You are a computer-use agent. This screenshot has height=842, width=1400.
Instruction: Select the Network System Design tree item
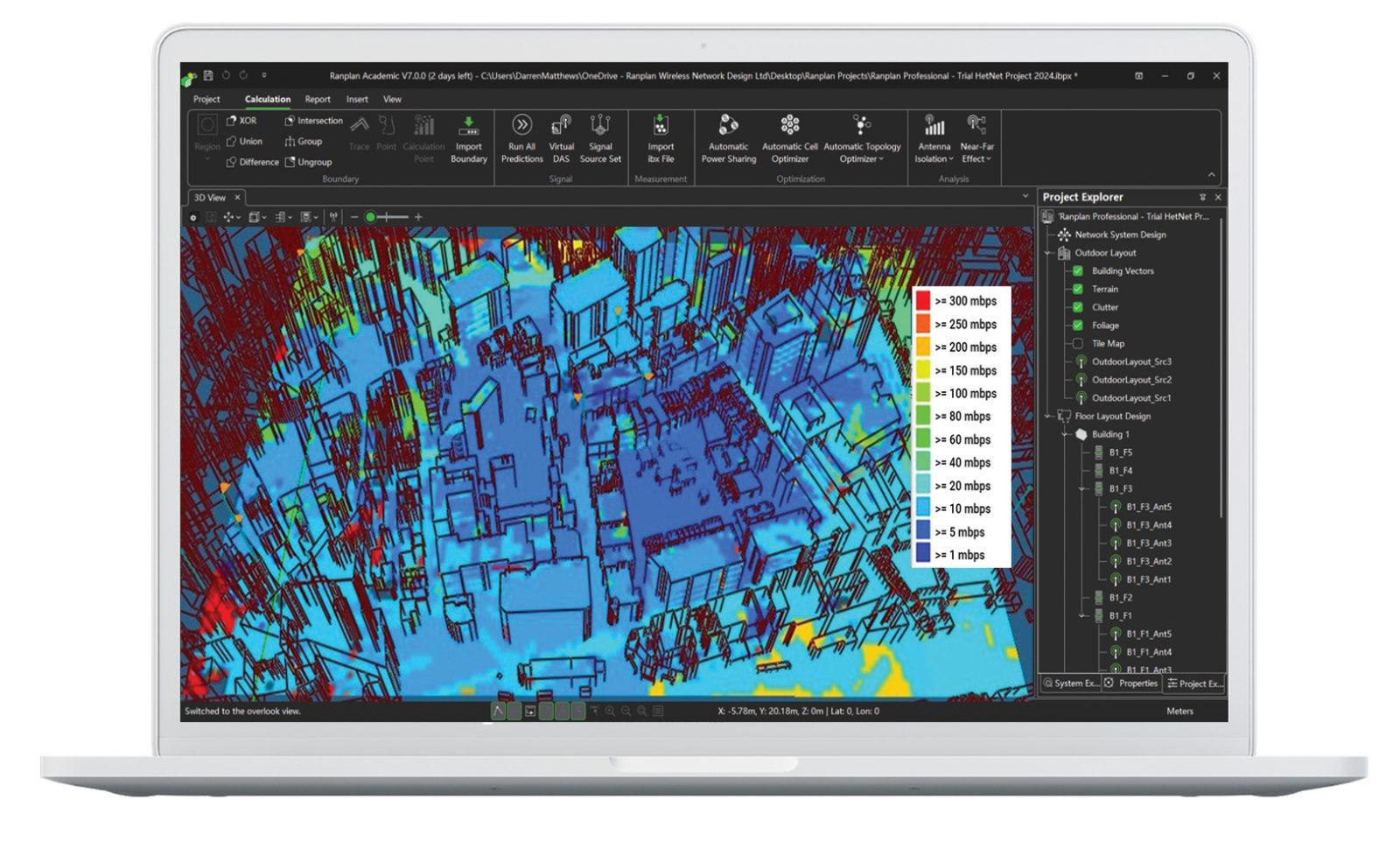point(1120,235)
